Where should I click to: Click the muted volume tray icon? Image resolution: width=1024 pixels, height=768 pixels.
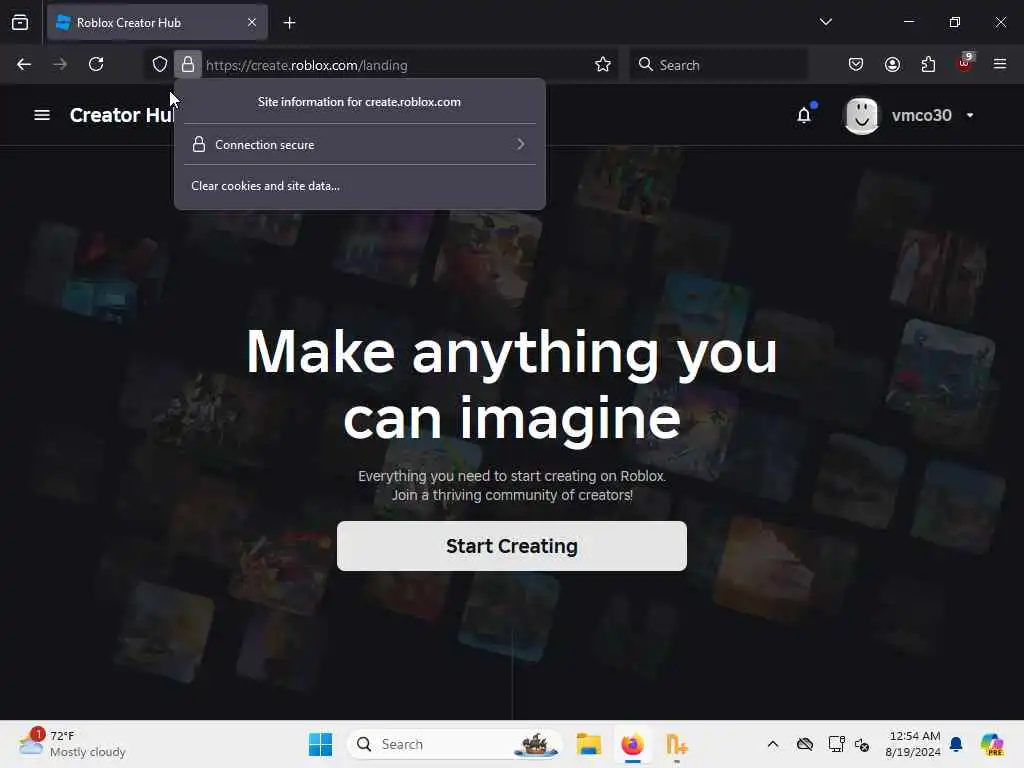point(862,744)
